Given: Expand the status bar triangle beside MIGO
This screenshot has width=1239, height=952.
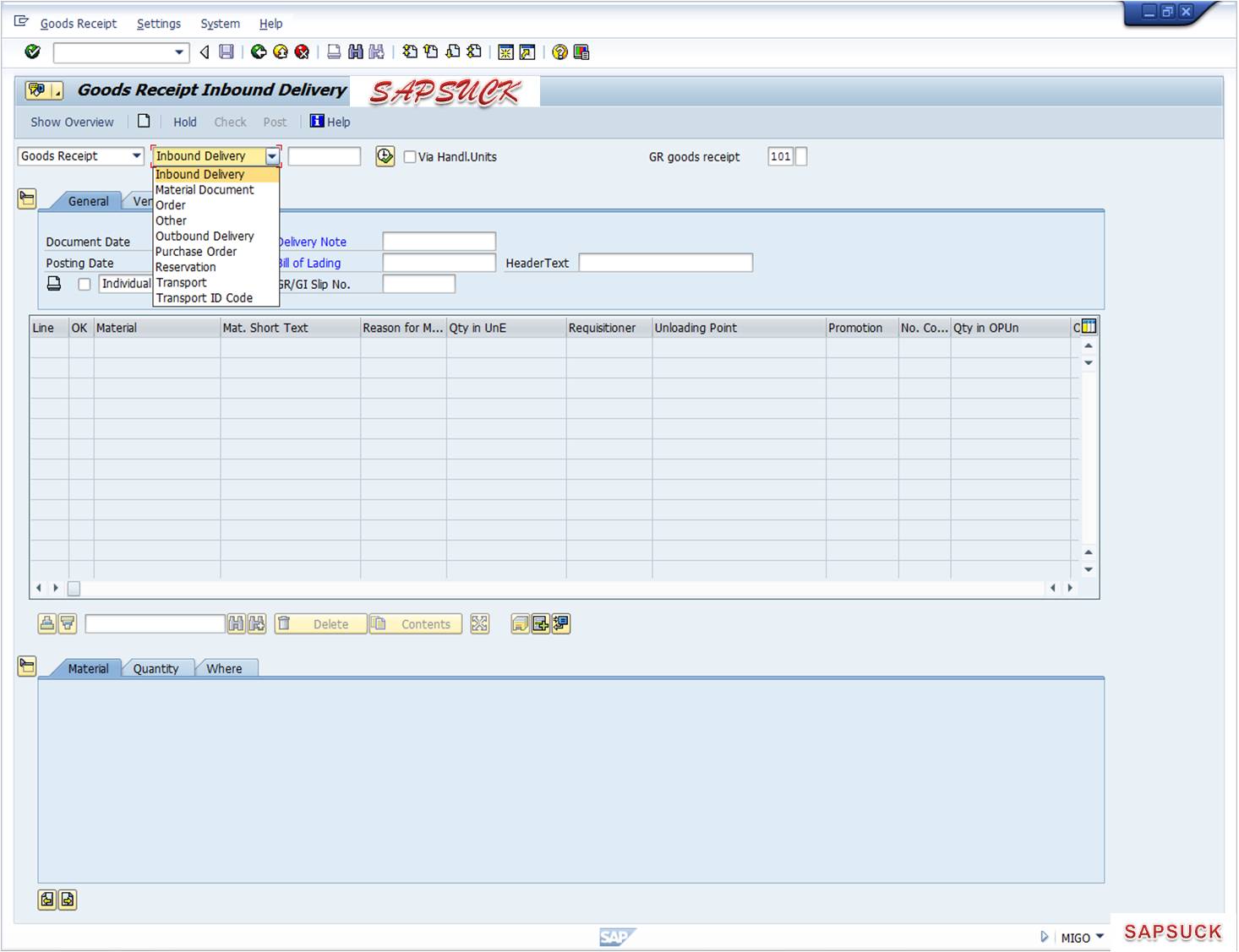Looking at the screenshot, I should point(1045,937).
